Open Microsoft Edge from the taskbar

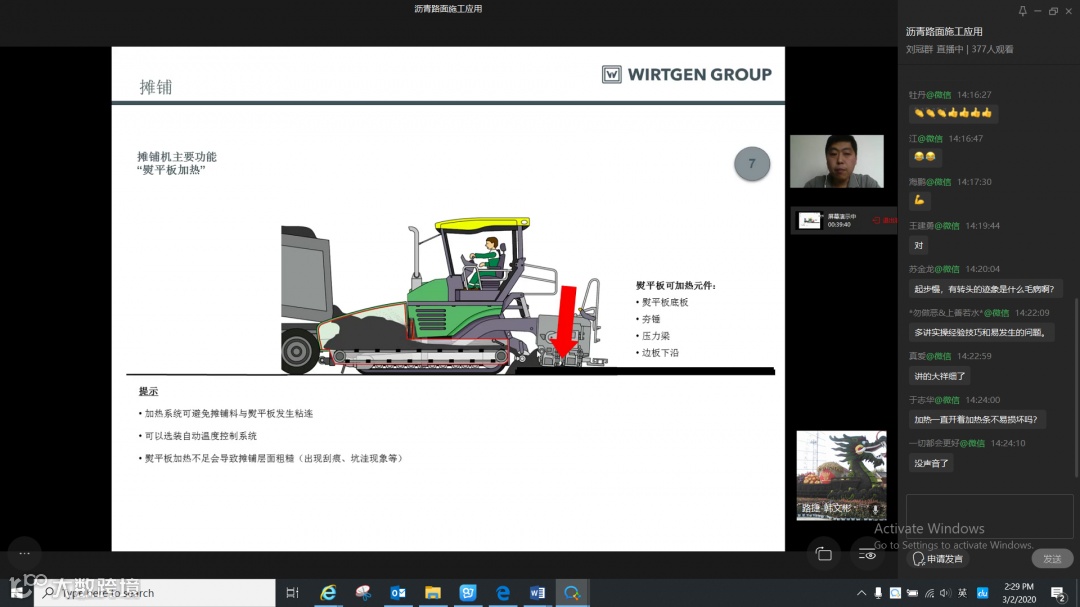(503, 593)
